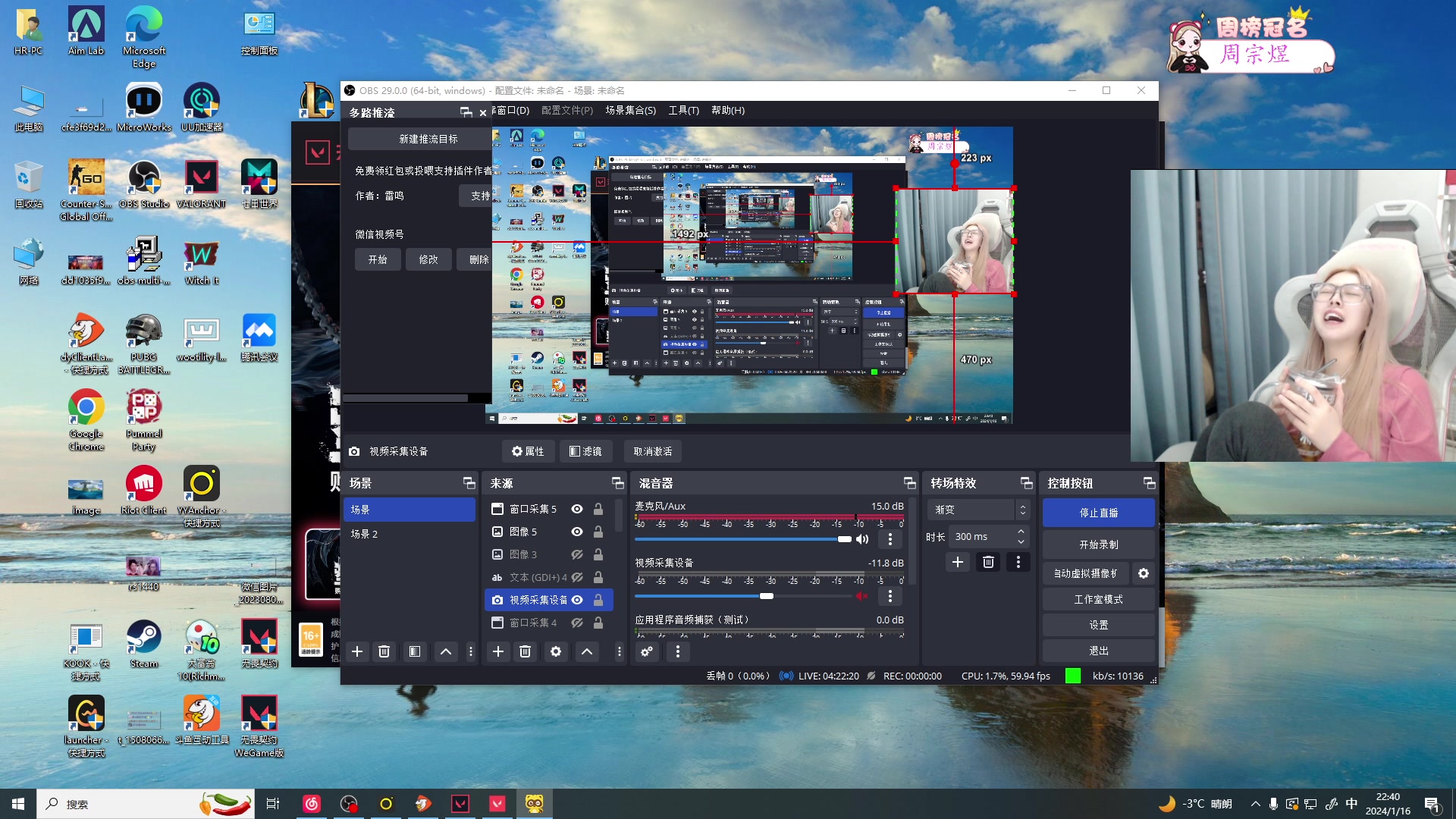Open 帮助(H) menu

point(728,110)
